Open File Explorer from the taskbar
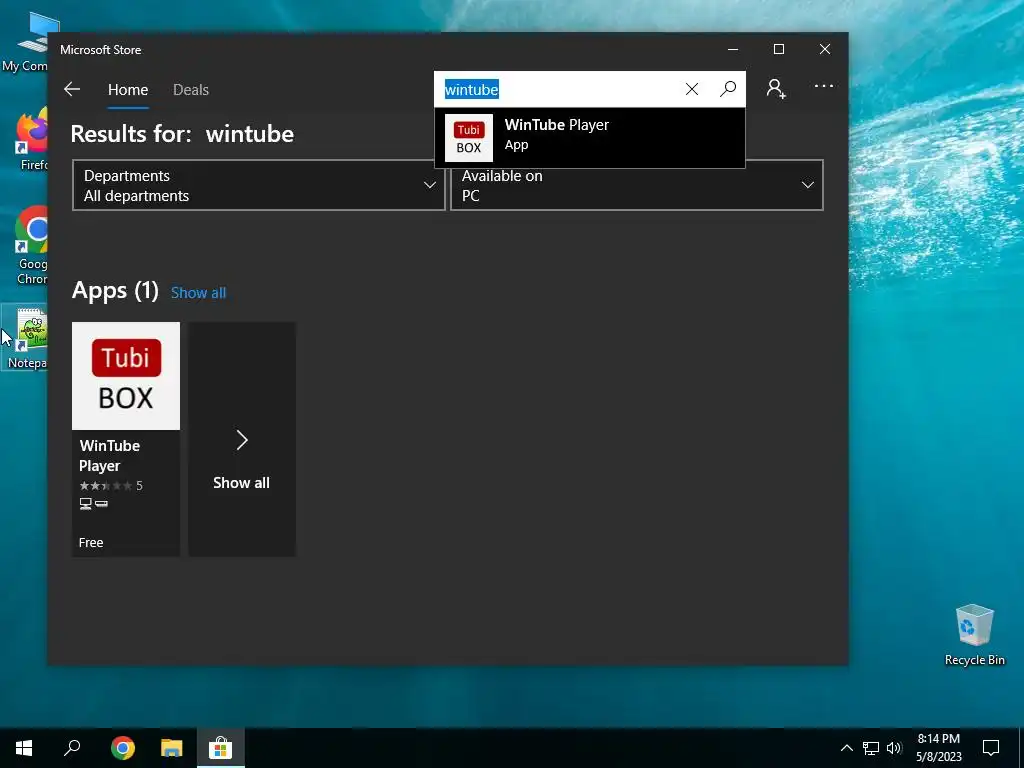Screen dimensions: 1024x768 point(172,748)
